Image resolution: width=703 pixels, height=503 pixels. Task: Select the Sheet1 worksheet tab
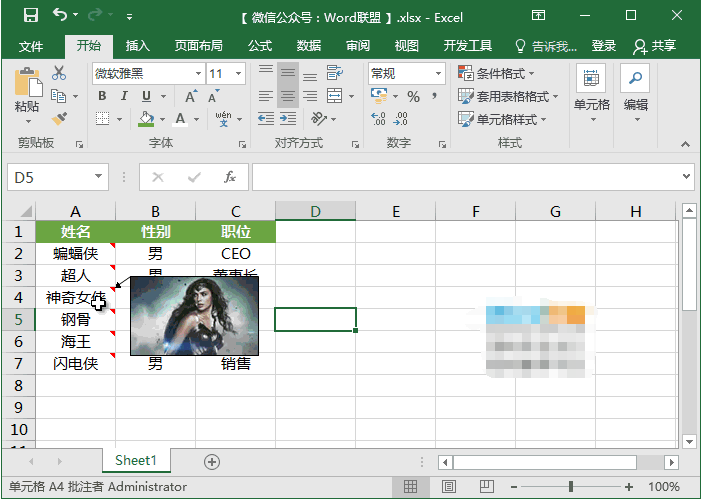click(136, 461)
